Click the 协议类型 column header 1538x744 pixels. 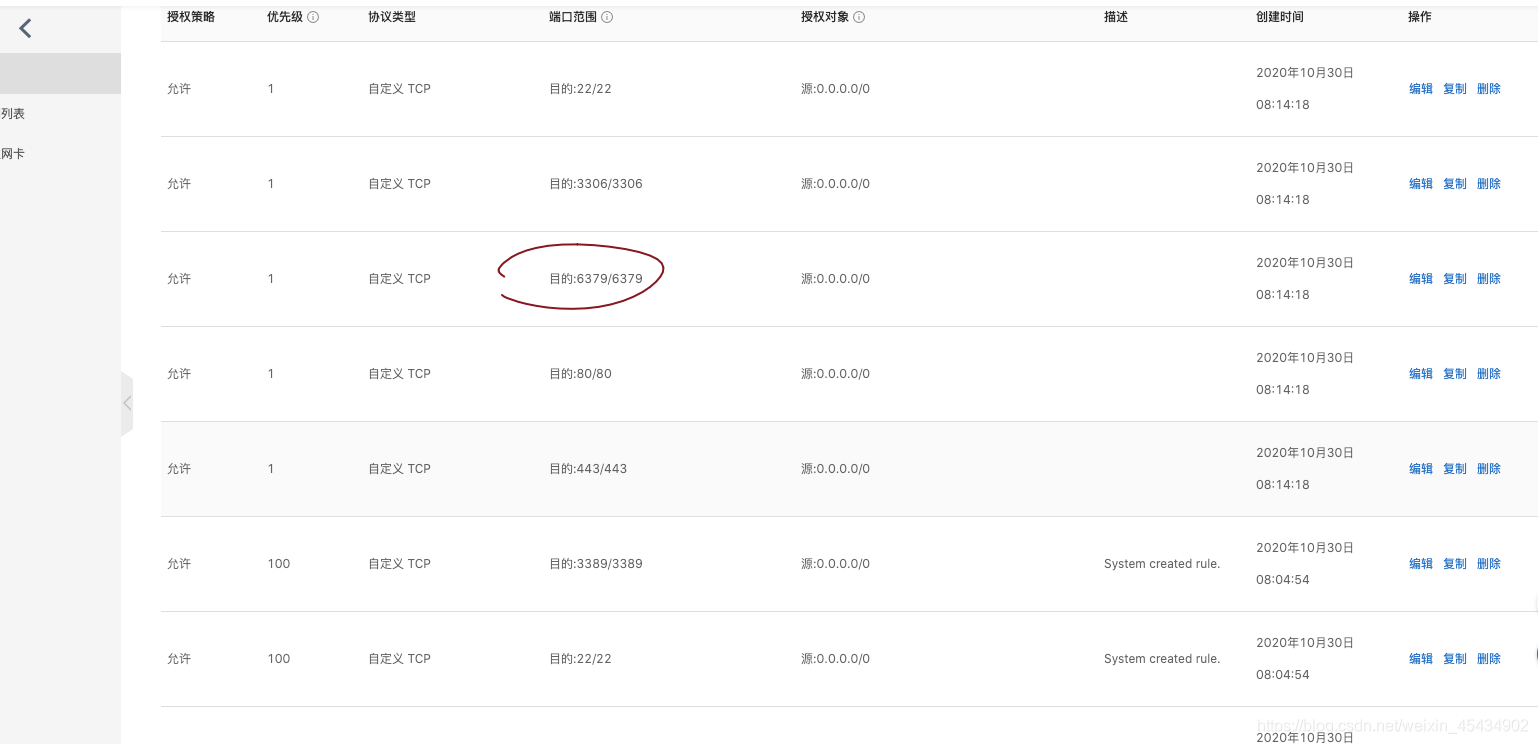392,17
